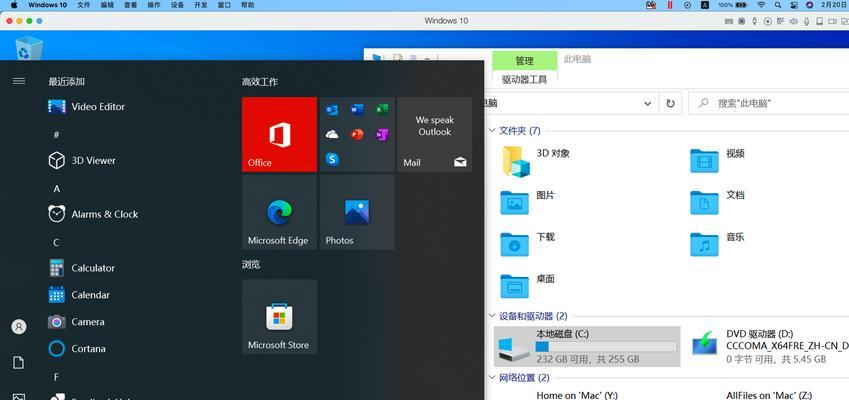Viewport: 849px width, 400px height.
Task: Click letter C header in app list
Action: [56, 242]
